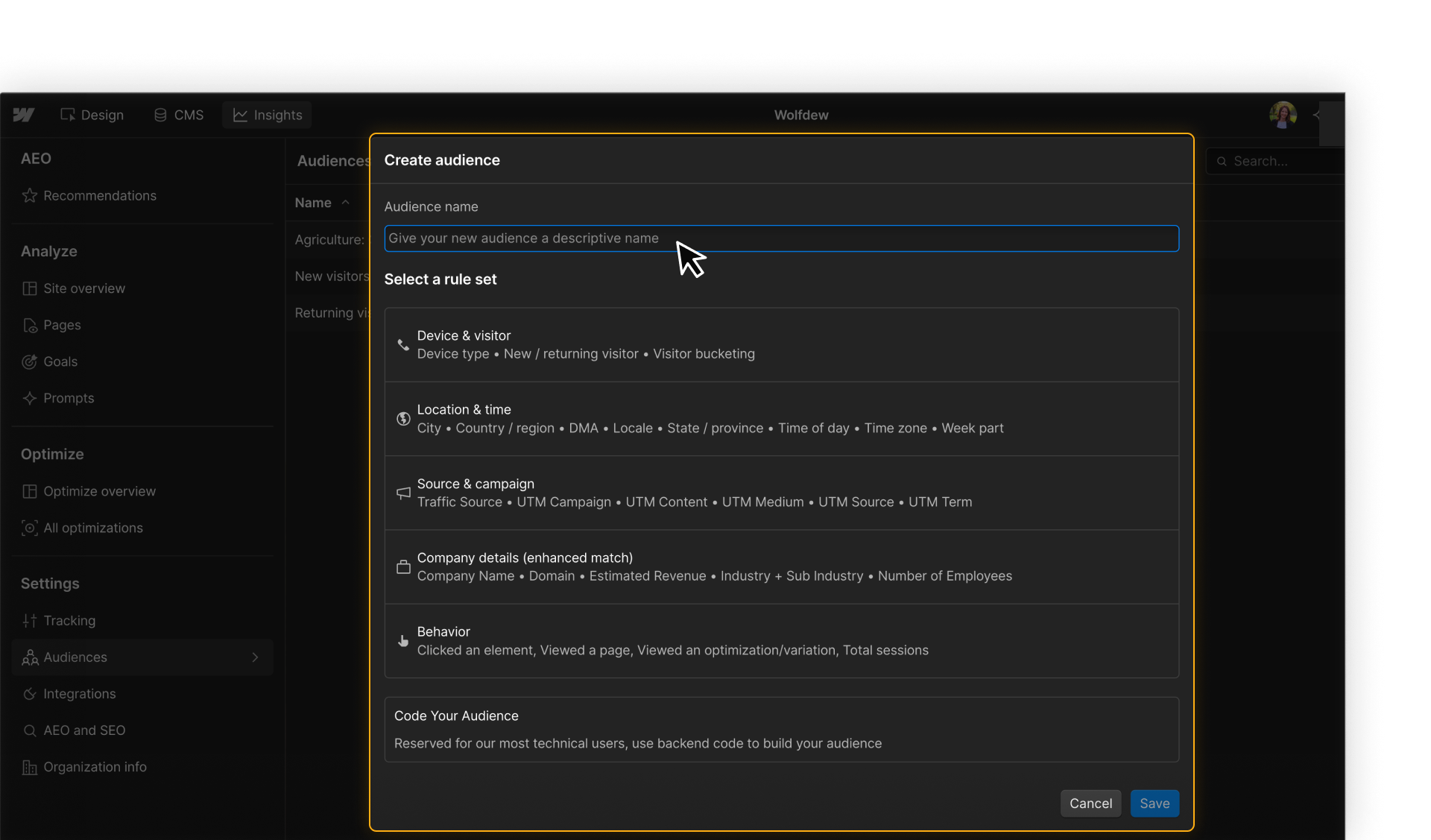The width and height of the screenshot is (1431, 840).
Task: Go to Site overview
Action: tap(142, 288)
